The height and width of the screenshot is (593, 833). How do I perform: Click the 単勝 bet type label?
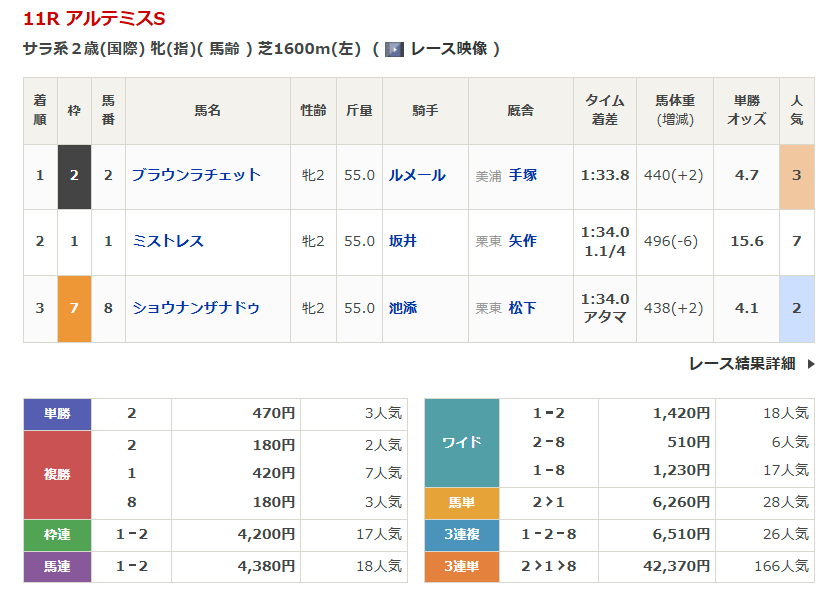[57, 412]
